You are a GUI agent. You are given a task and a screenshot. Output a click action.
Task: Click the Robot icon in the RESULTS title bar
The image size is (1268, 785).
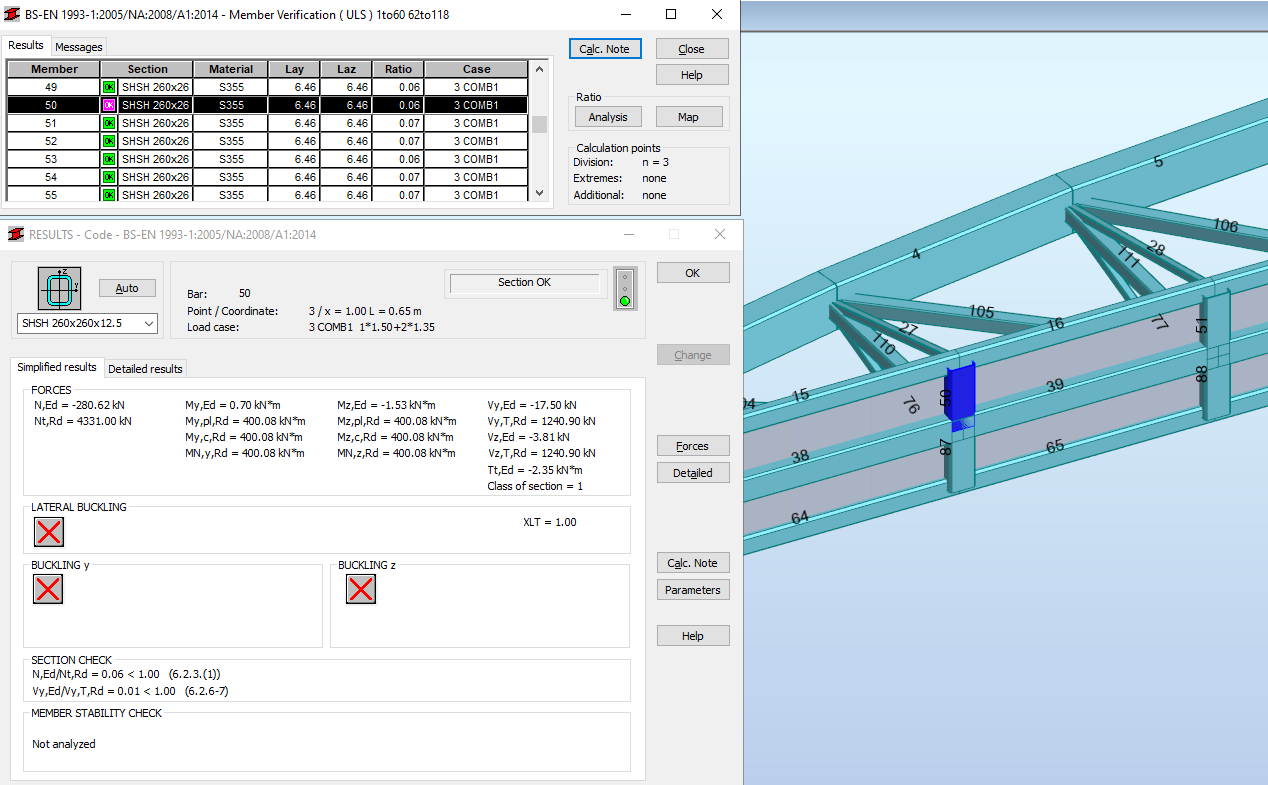pyautogui.click(x=14, y=233)
